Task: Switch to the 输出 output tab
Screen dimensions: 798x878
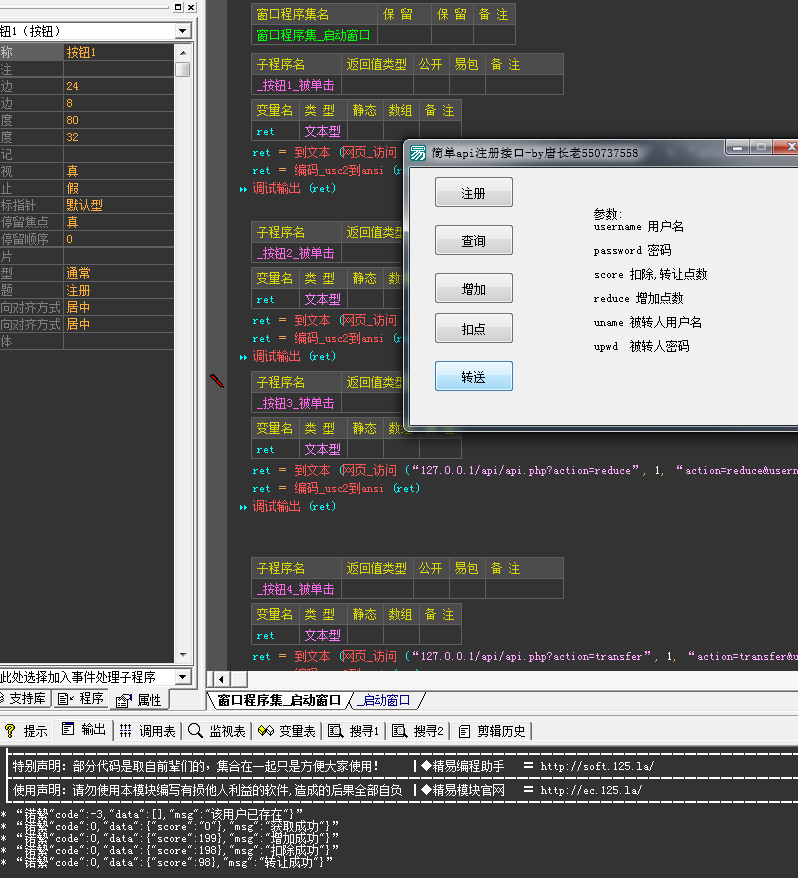Action: (x=84, y=731)
